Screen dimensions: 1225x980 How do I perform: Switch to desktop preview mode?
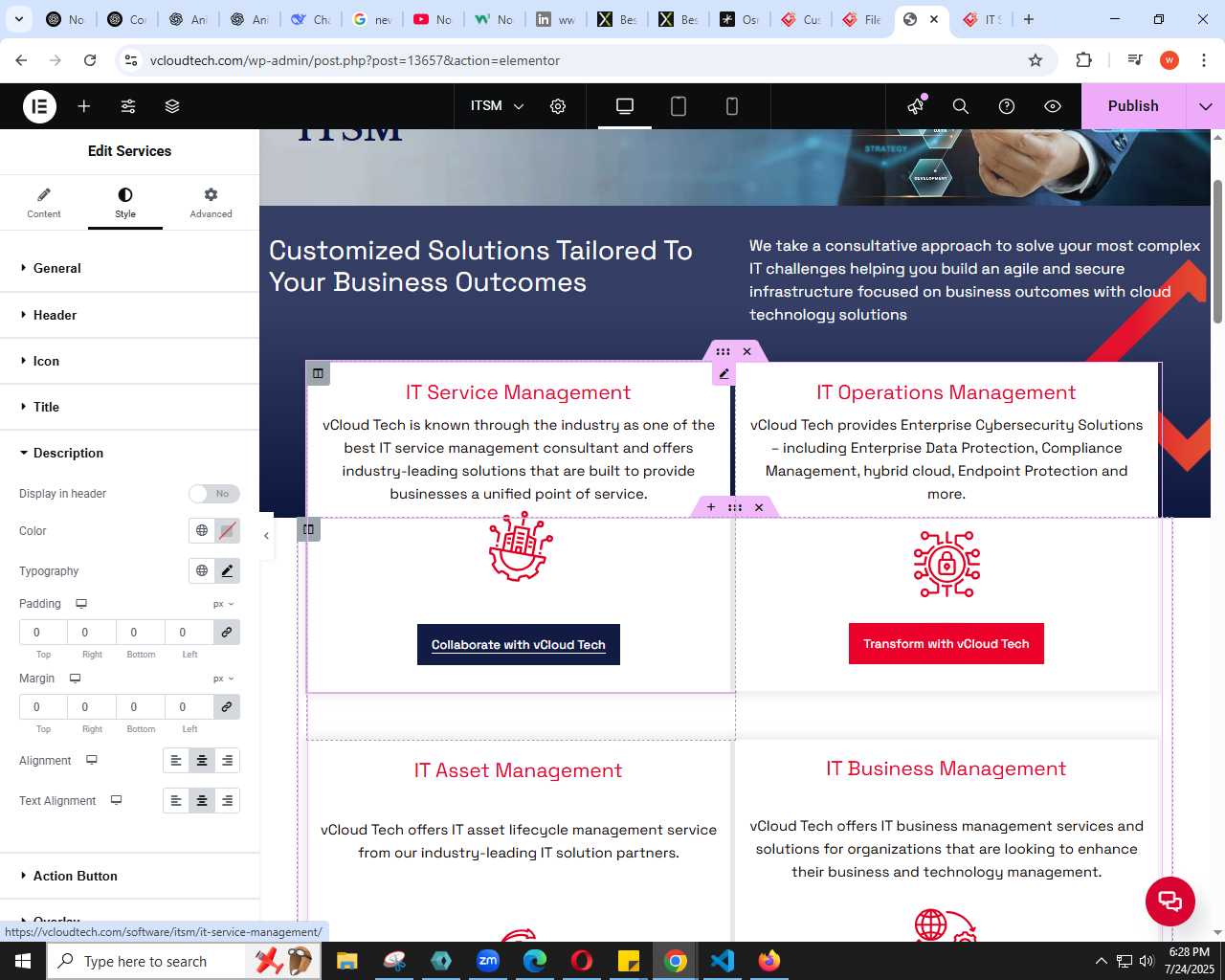click(x=625, y=106)
